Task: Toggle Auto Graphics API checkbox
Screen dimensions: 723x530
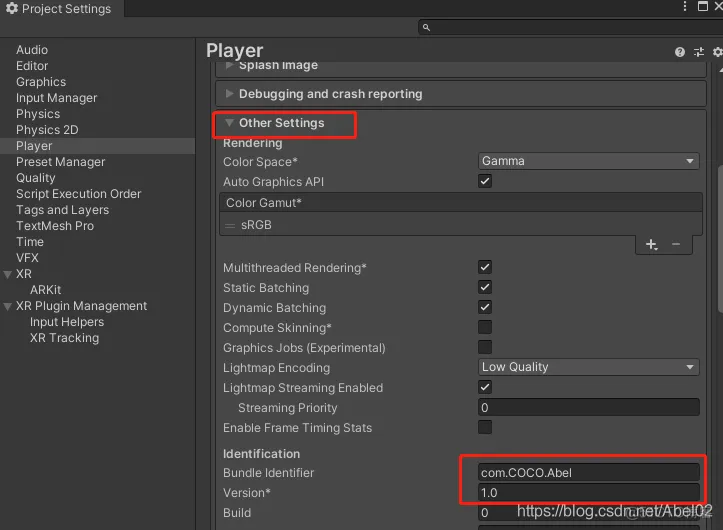Action: [x=485, y=181]
